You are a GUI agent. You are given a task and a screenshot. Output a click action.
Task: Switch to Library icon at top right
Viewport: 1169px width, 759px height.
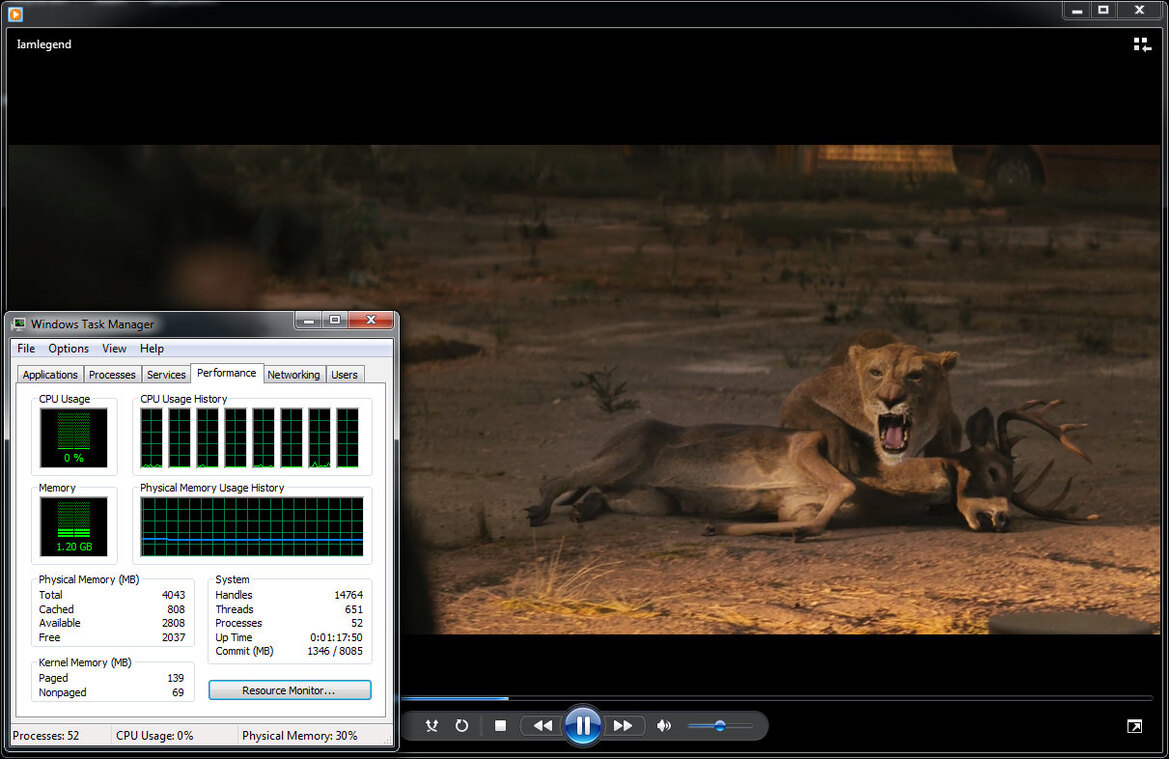pos(1142,45)
